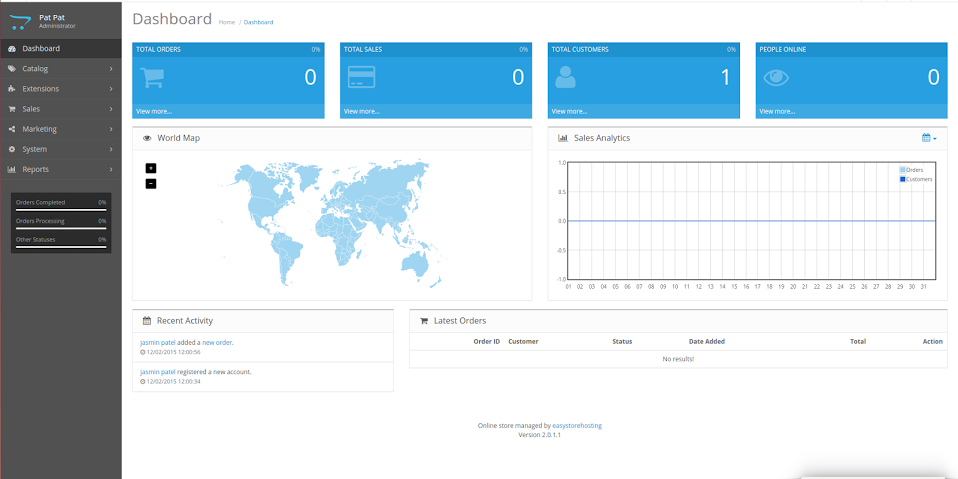Open the easystorehosting footer link
The image size is (958, 479).
[577, 426]
